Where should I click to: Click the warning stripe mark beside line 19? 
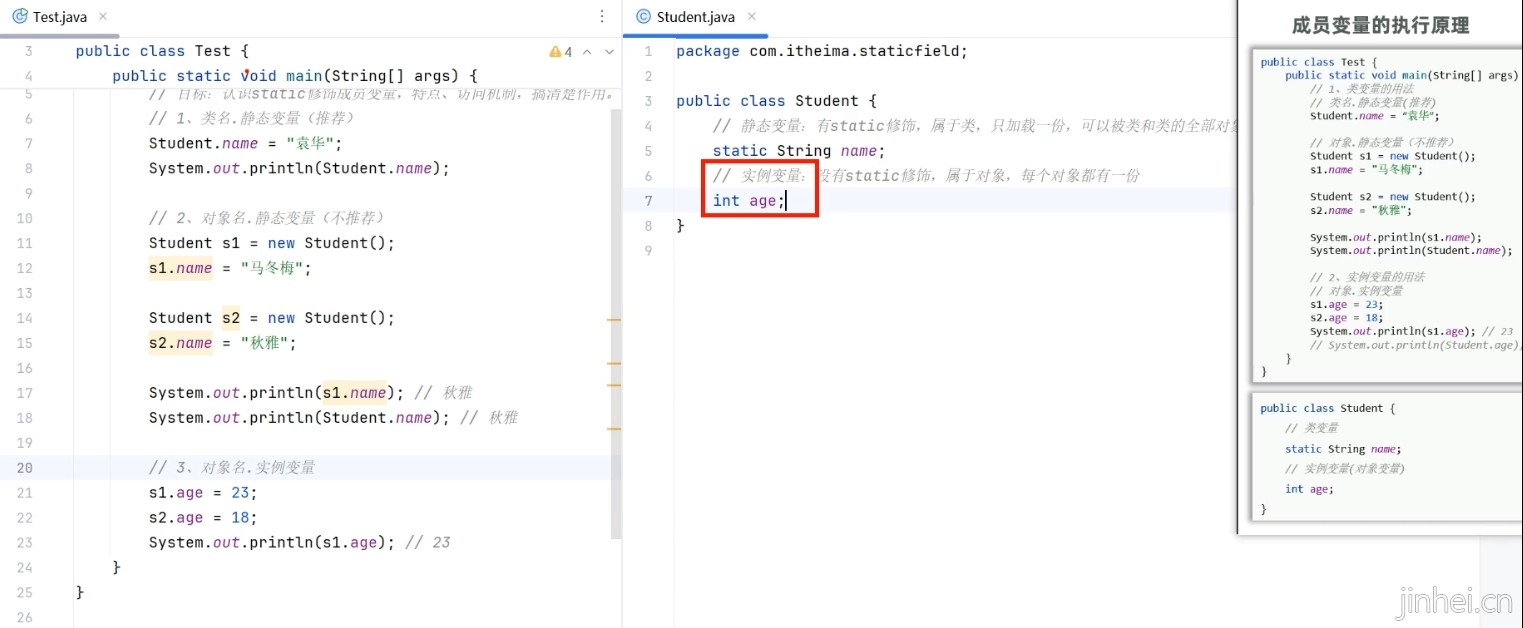[x=614, y=429]
